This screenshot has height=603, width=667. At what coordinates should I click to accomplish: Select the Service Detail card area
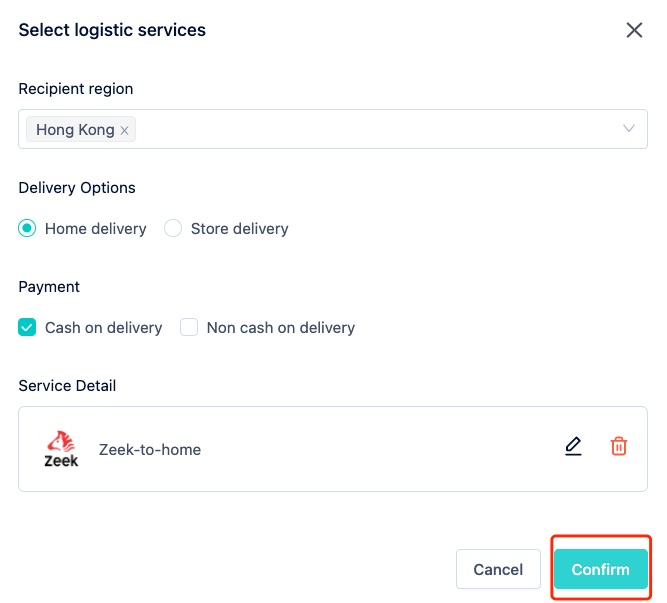pyautogui.click(x=333, y=449)
